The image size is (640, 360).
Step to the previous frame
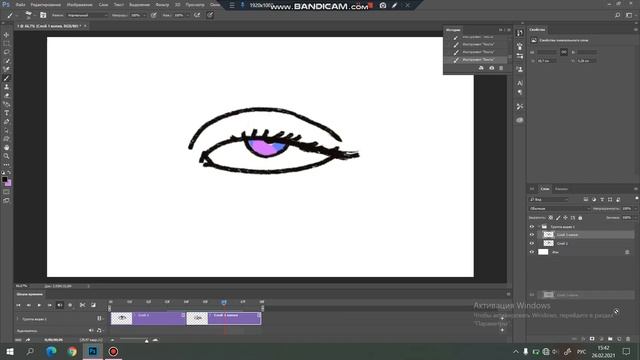point(29,305)
